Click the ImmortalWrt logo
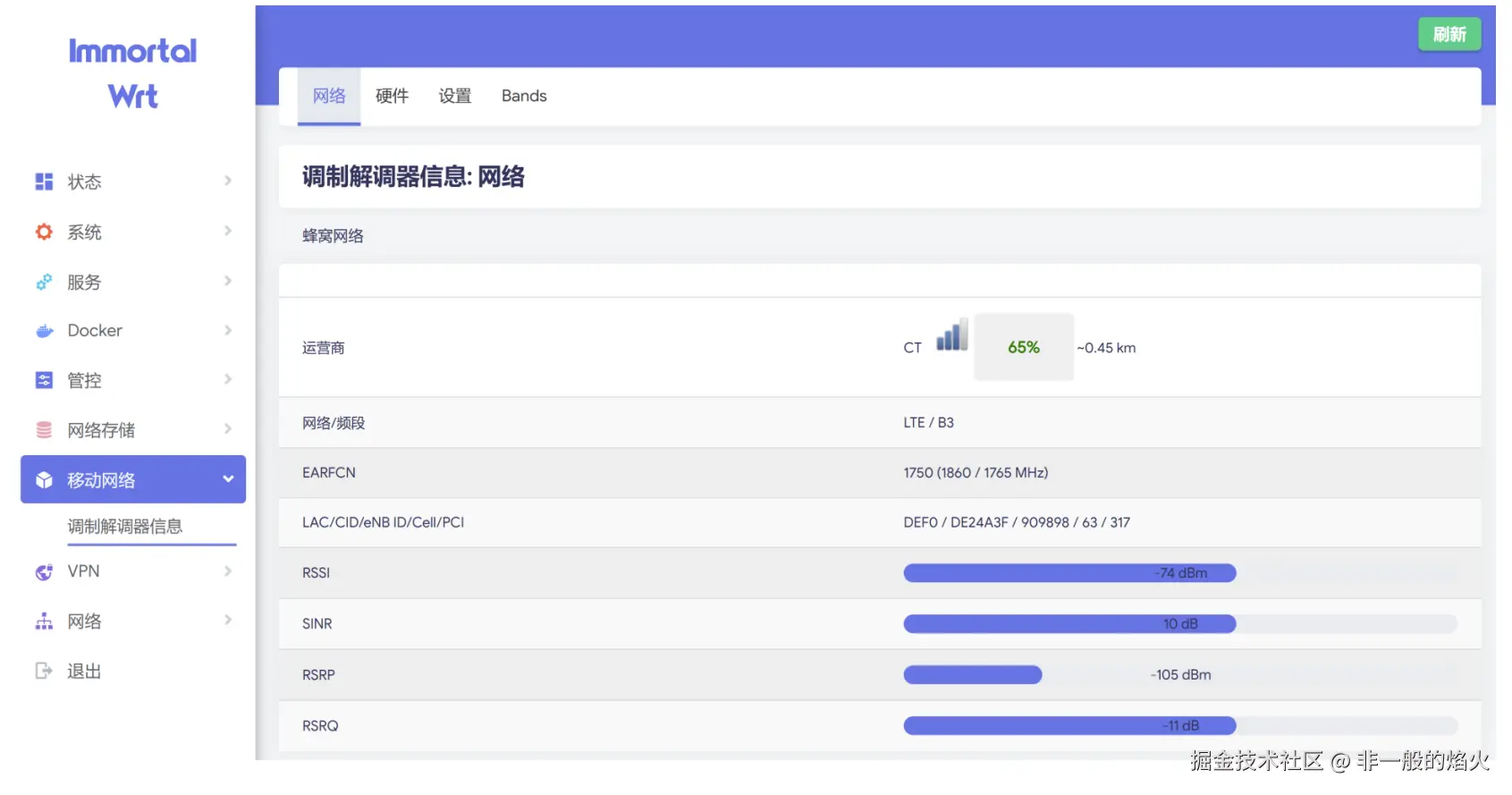 132,73
